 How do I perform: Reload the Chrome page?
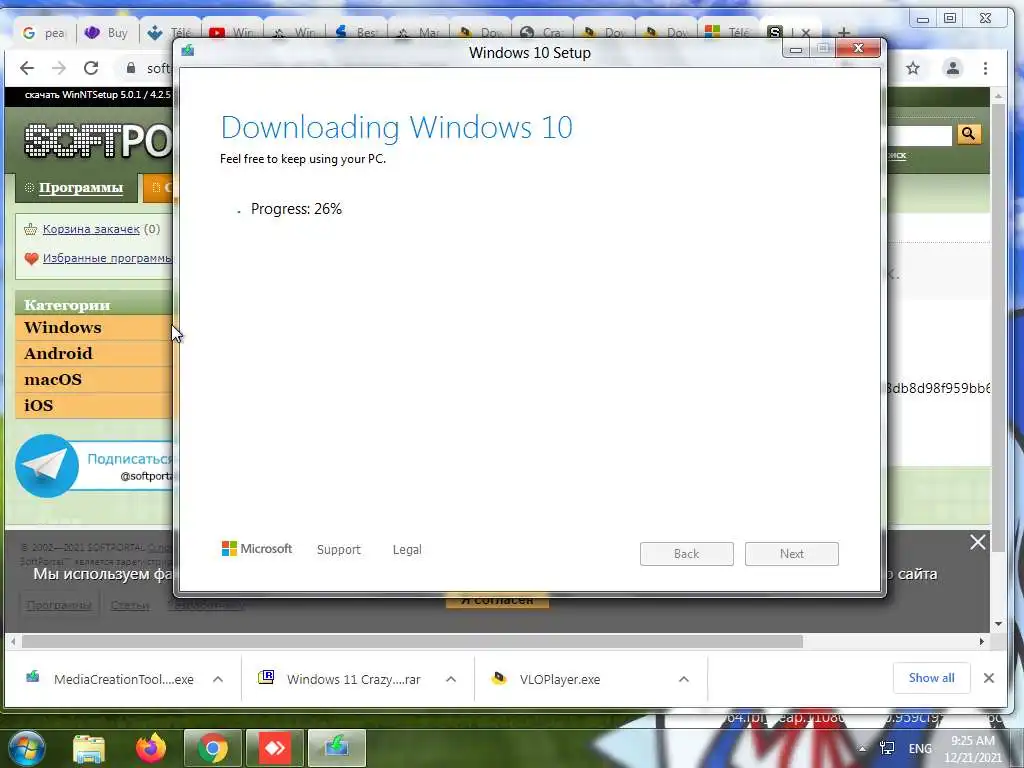tap(91, 68)
